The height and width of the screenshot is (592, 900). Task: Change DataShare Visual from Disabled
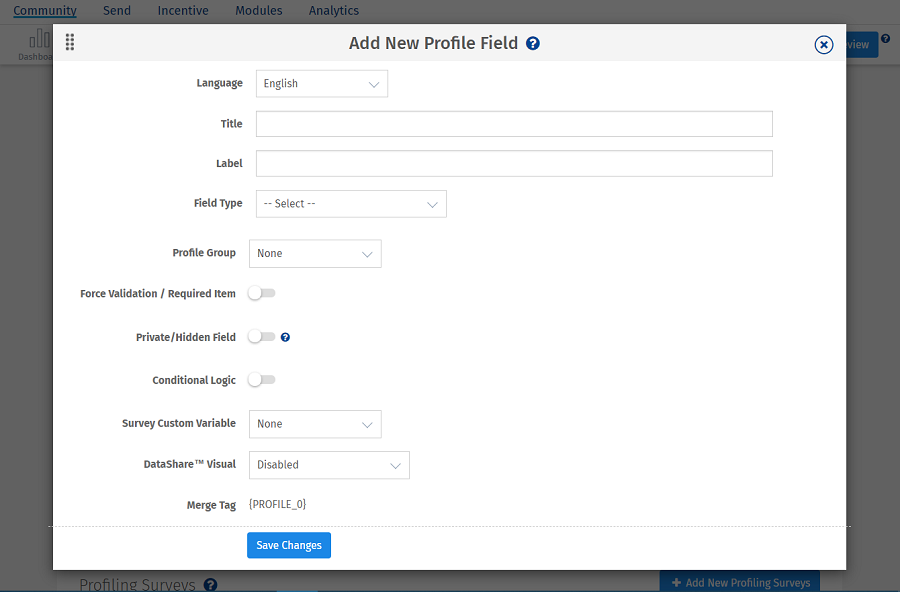click(x=328, y=464)
